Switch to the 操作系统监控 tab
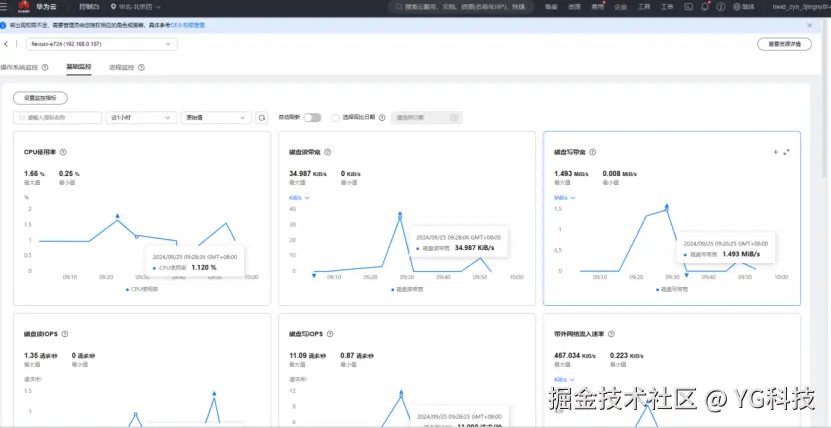Viewport: 831px width, 428px height. point(20,67)
